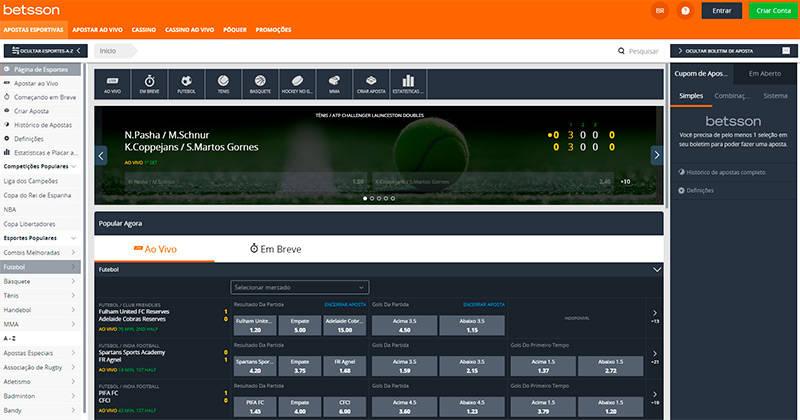This screenshot has width=800, height=420.
Task: Open the Em Breve stopwatch icon
Action: tap(149, 84)
